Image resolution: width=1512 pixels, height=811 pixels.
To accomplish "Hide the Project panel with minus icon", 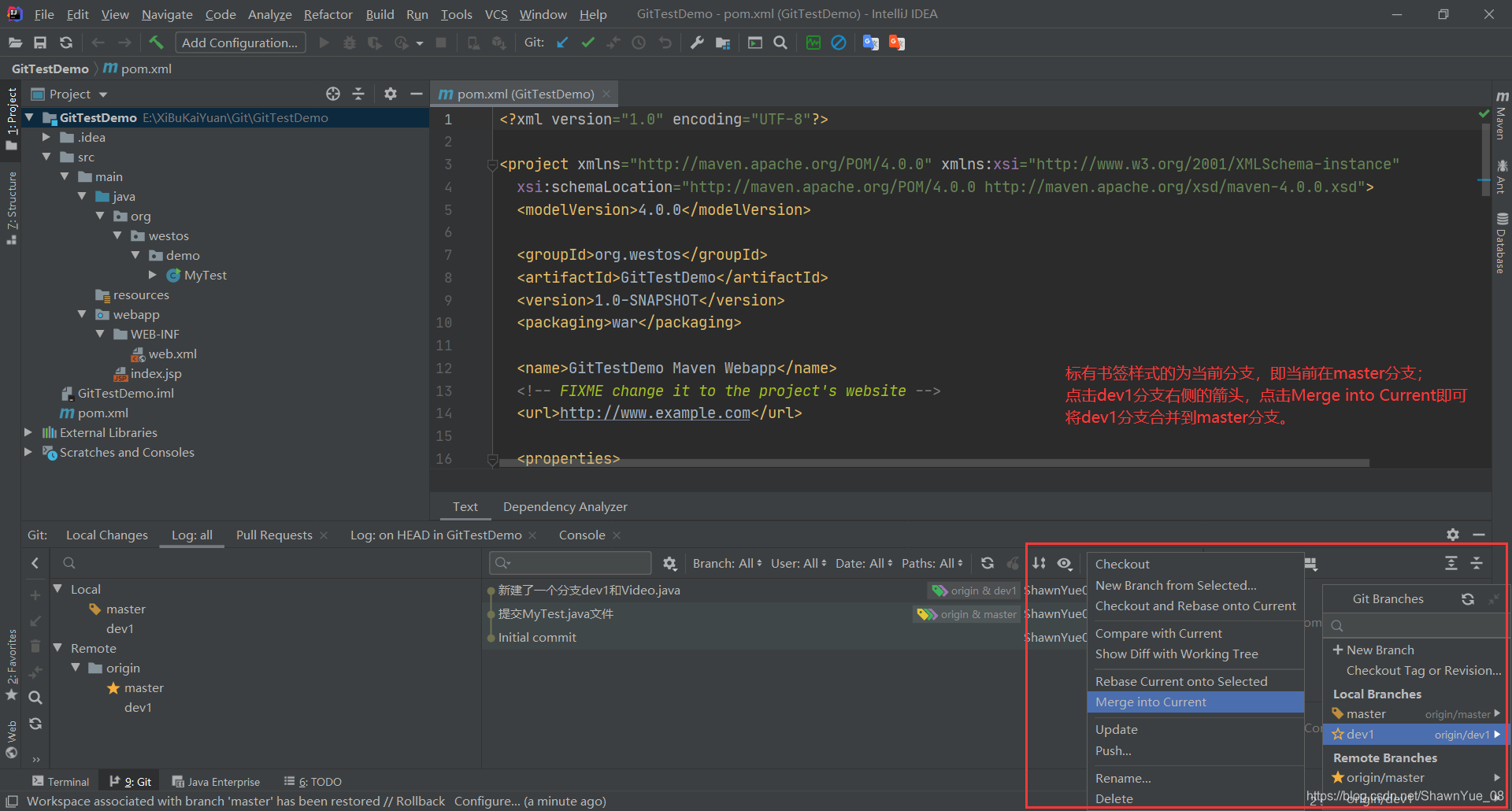I will 417,94.
